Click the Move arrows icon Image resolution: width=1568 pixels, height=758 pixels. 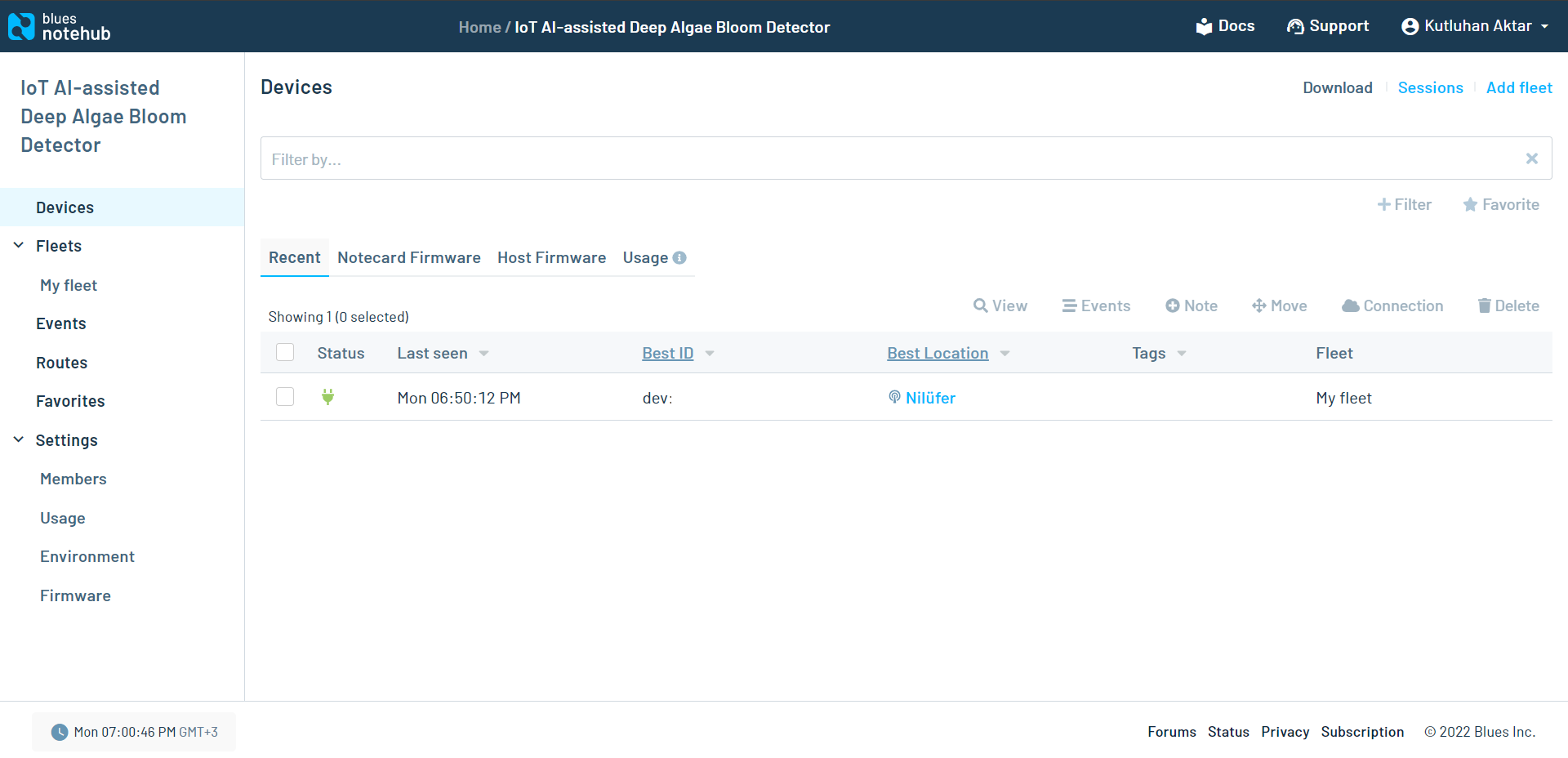(x=1258, y=305)
